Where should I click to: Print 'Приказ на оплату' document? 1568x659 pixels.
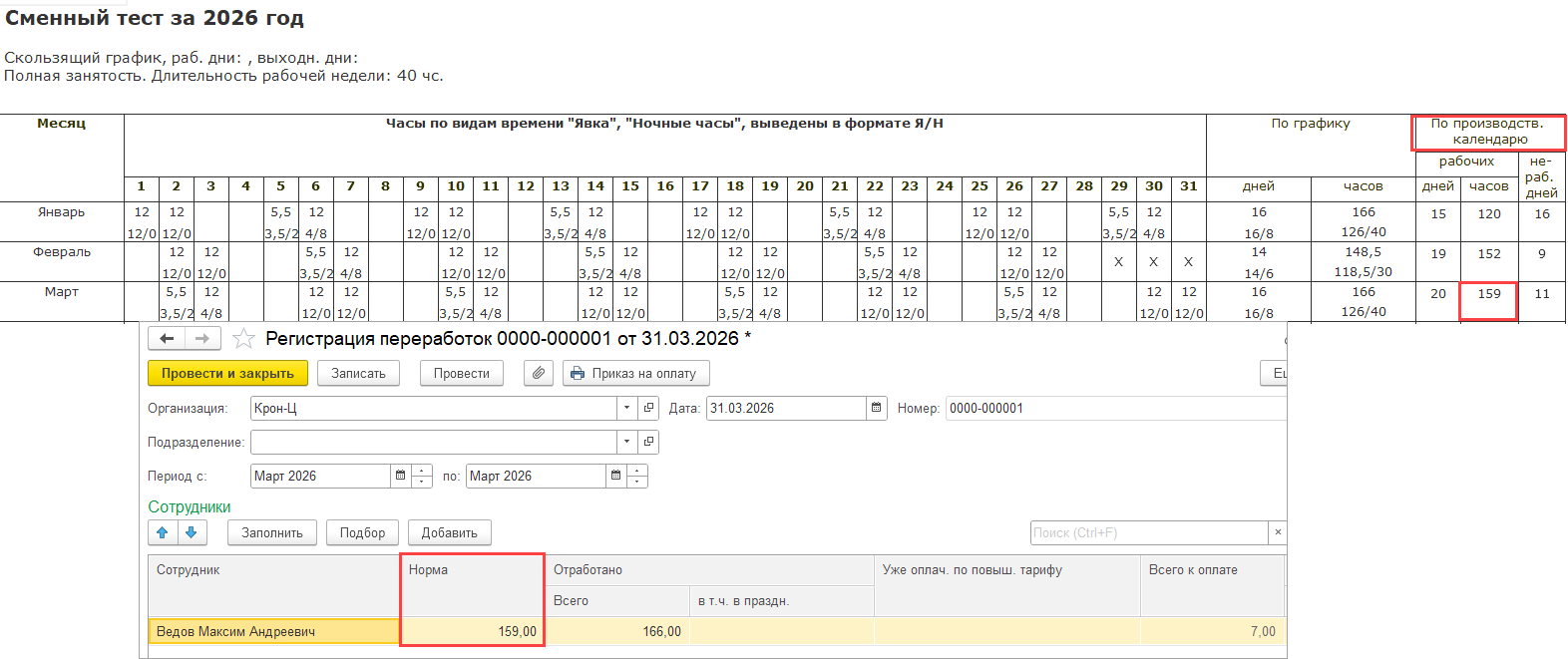pos(634,373)
